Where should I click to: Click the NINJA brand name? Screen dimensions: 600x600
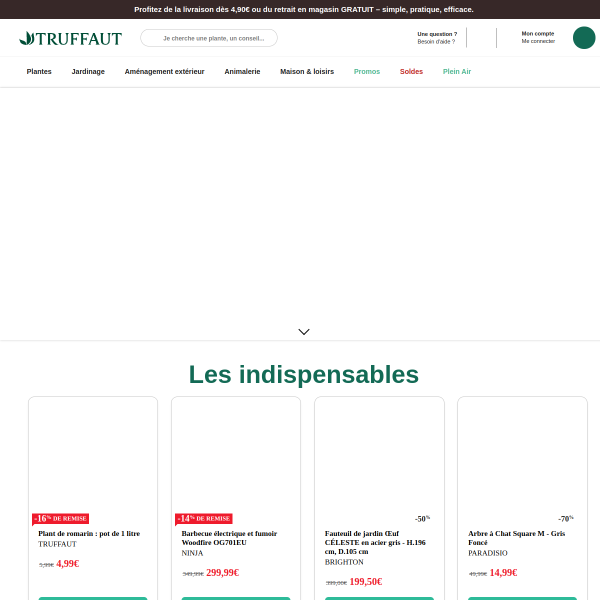(x=192, y=553)
